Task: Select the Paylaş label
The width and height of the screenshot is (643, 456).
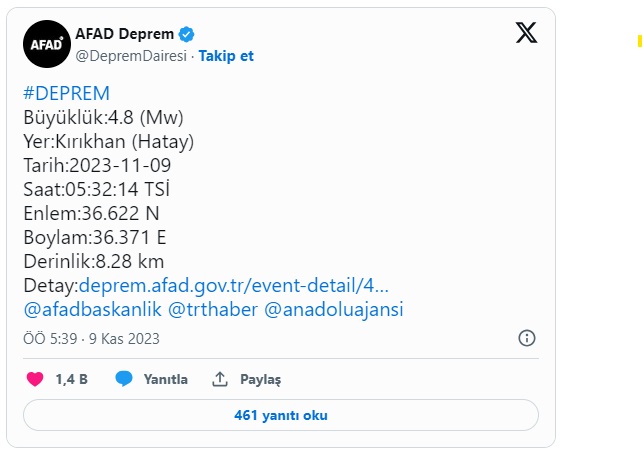Action: [260, 380]
